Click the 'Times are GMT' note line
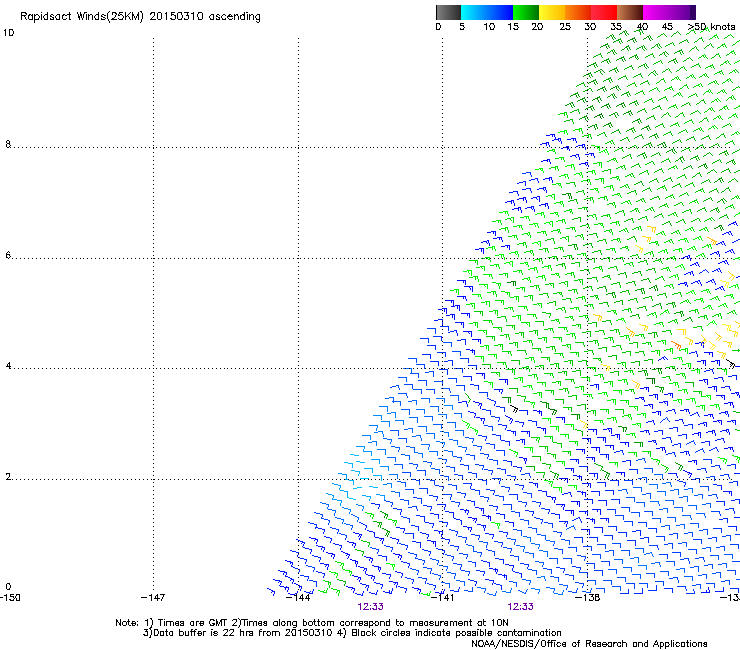Viewport: 740px width, 650px height. click(x=312, y=623)
